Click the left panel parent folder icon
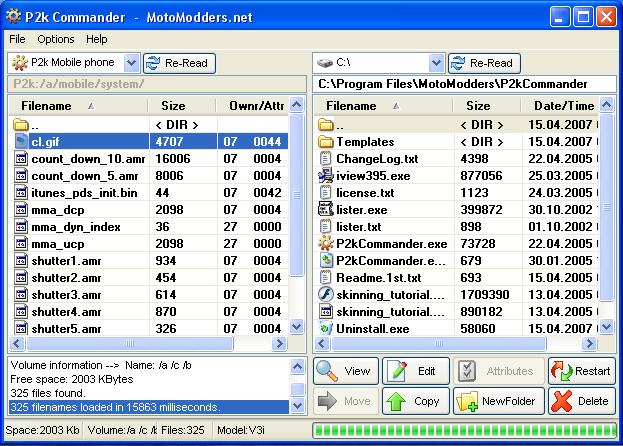 coord(21,125)
